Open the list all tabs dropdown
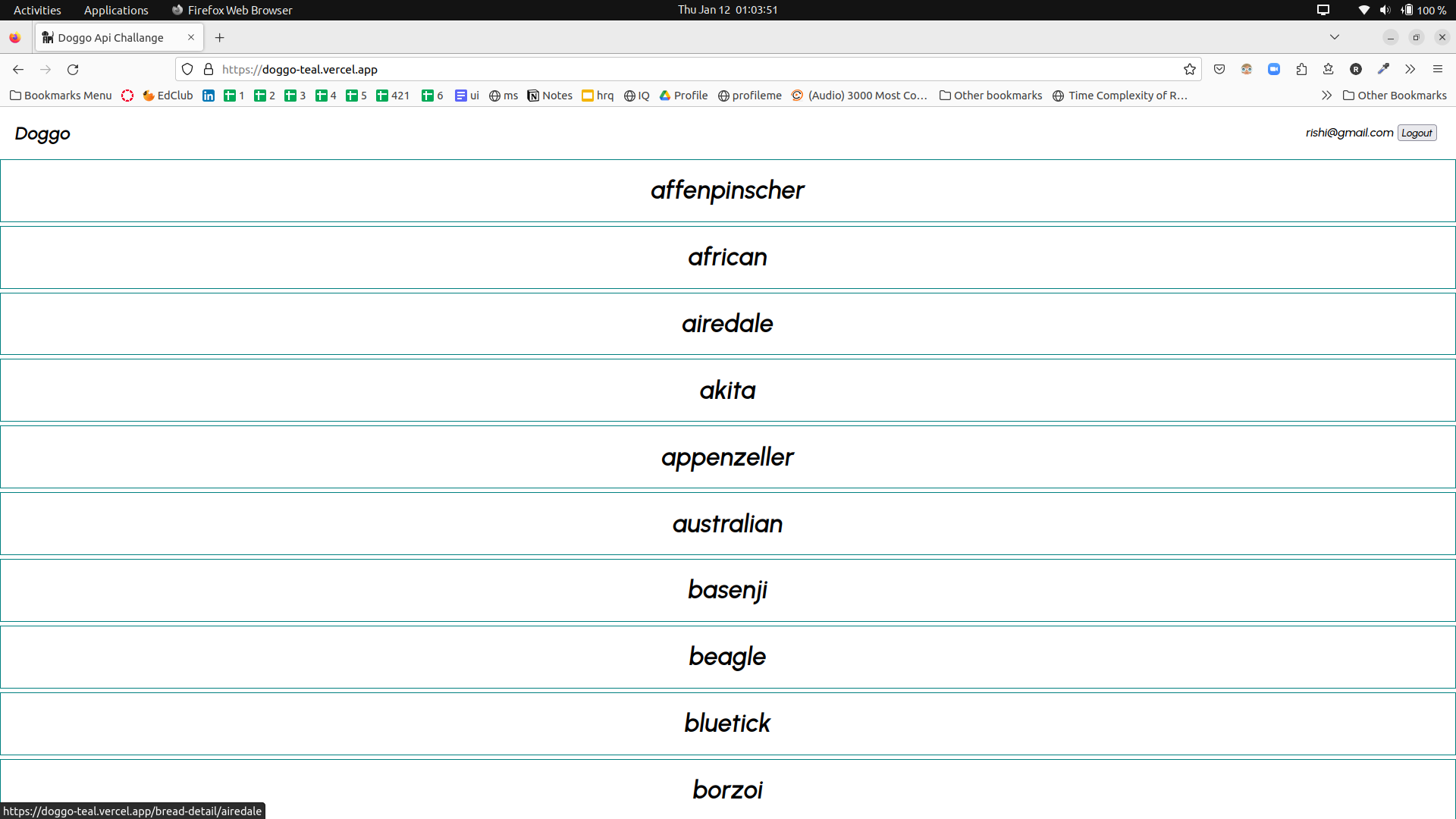Viewport: 1456px width, 819px height. (1335, 37)
